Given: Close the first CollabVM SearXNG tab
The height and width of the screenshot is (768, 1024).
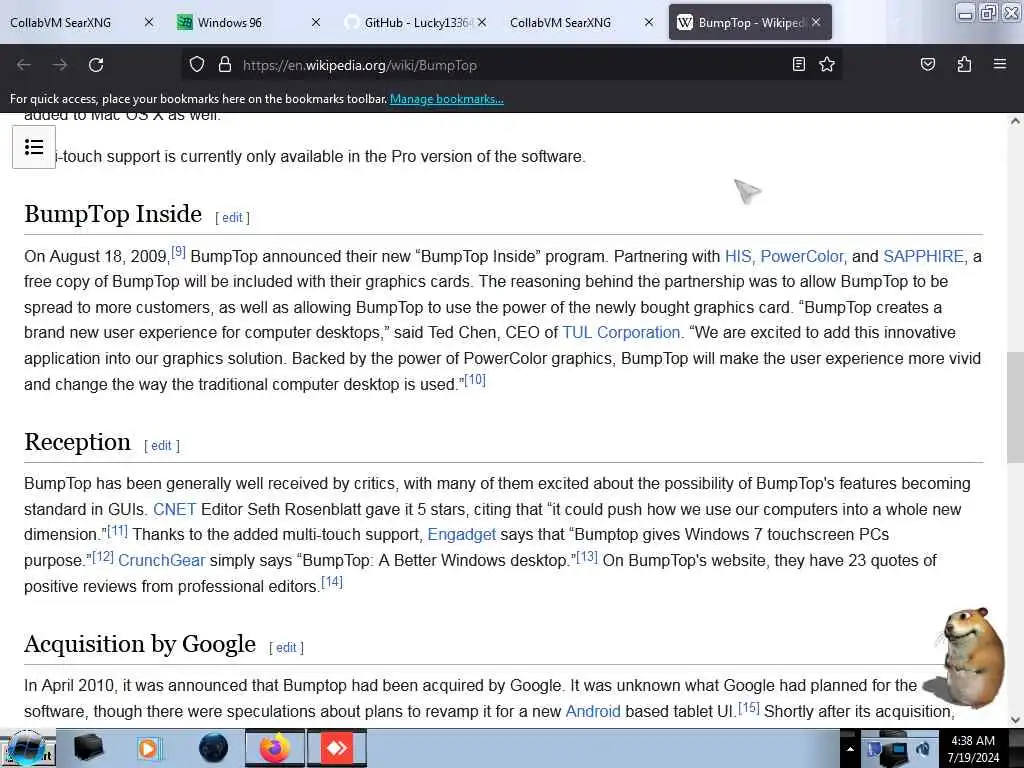Looking at the screenshot, I should click(x=149, y=22).
